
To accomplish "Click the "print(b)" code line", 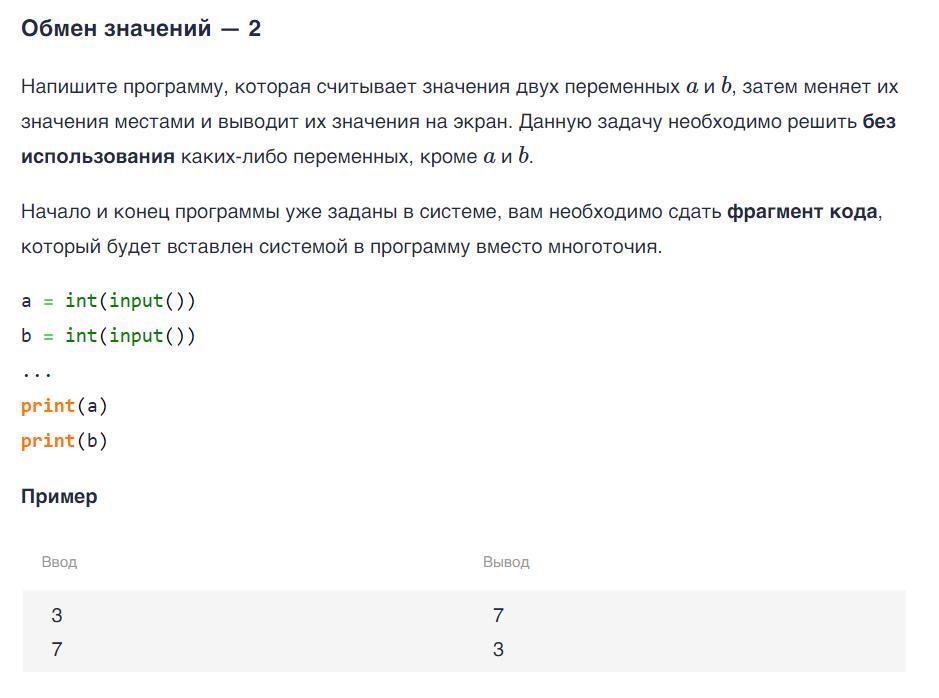I will 64,441.
